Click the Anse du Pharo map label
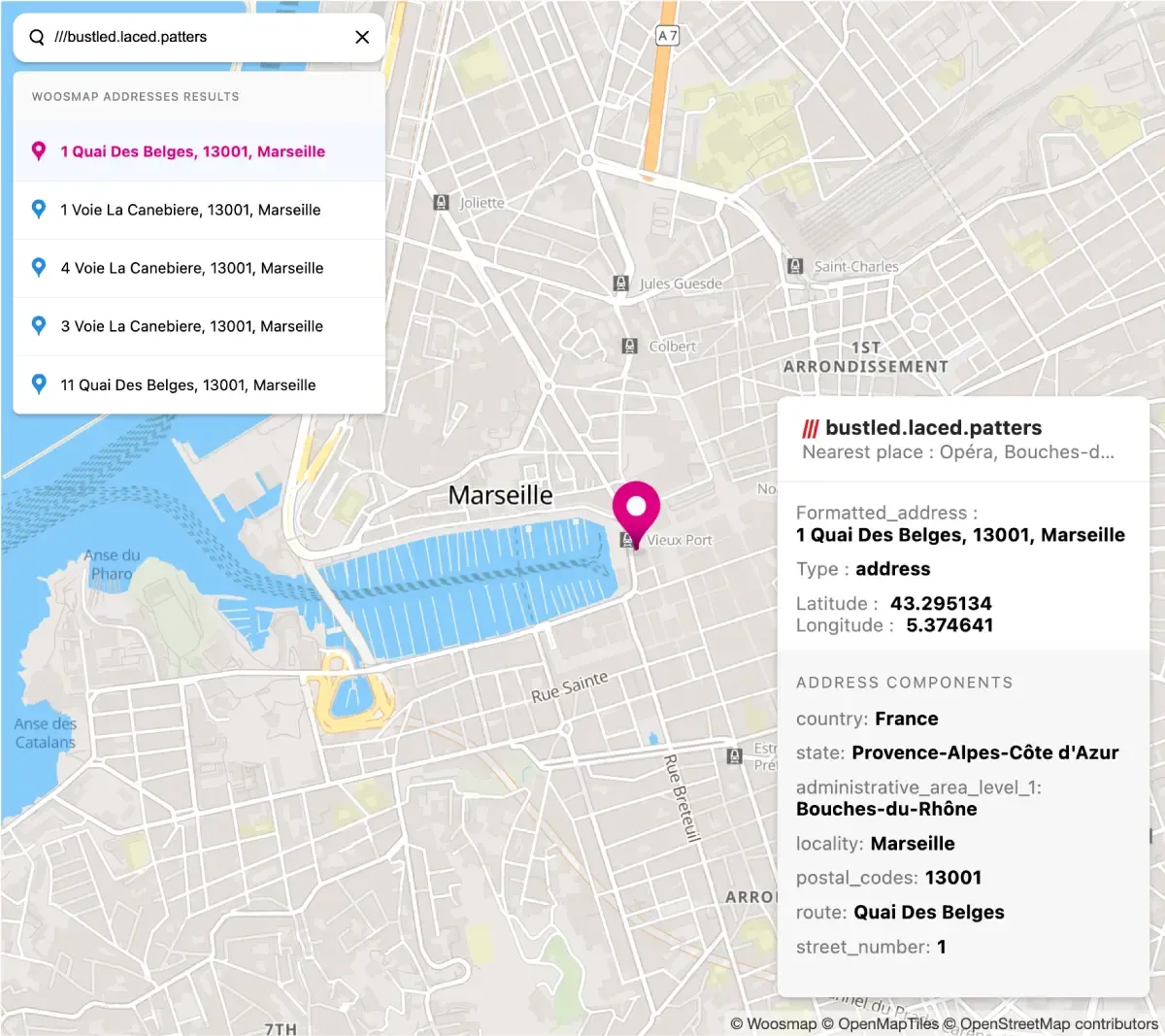Image resolution: width=1165 pixels, height=1036 pixels. point(112,564)
